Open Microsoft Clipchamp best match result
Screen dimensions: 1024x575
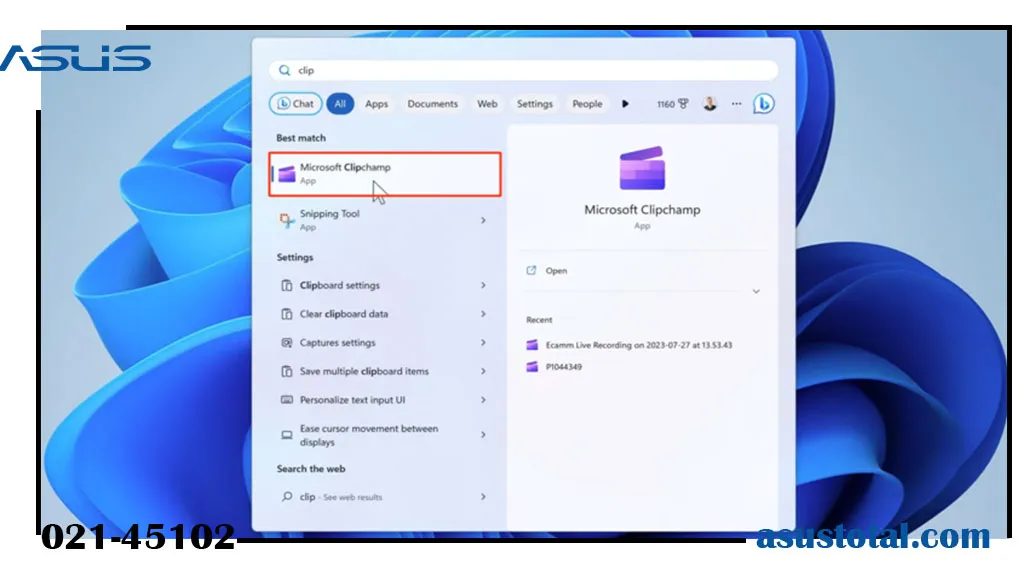click(385, 174)
